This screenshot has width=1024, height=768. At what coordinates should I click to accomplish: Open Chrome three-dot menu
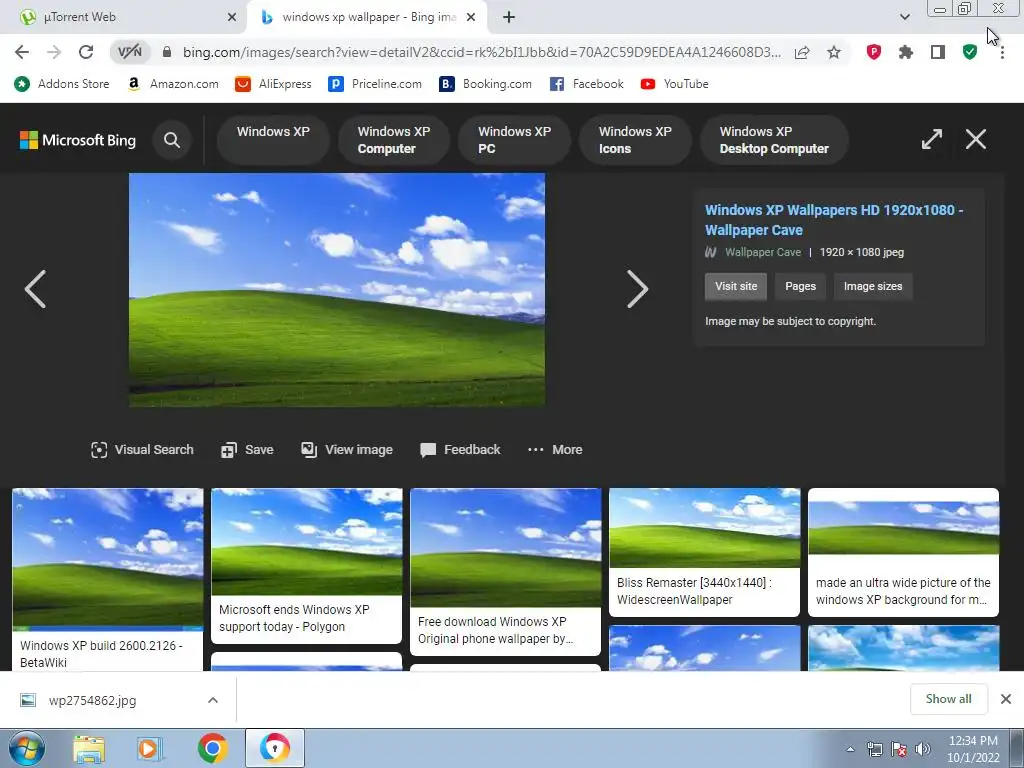[x=1002, y=52]
